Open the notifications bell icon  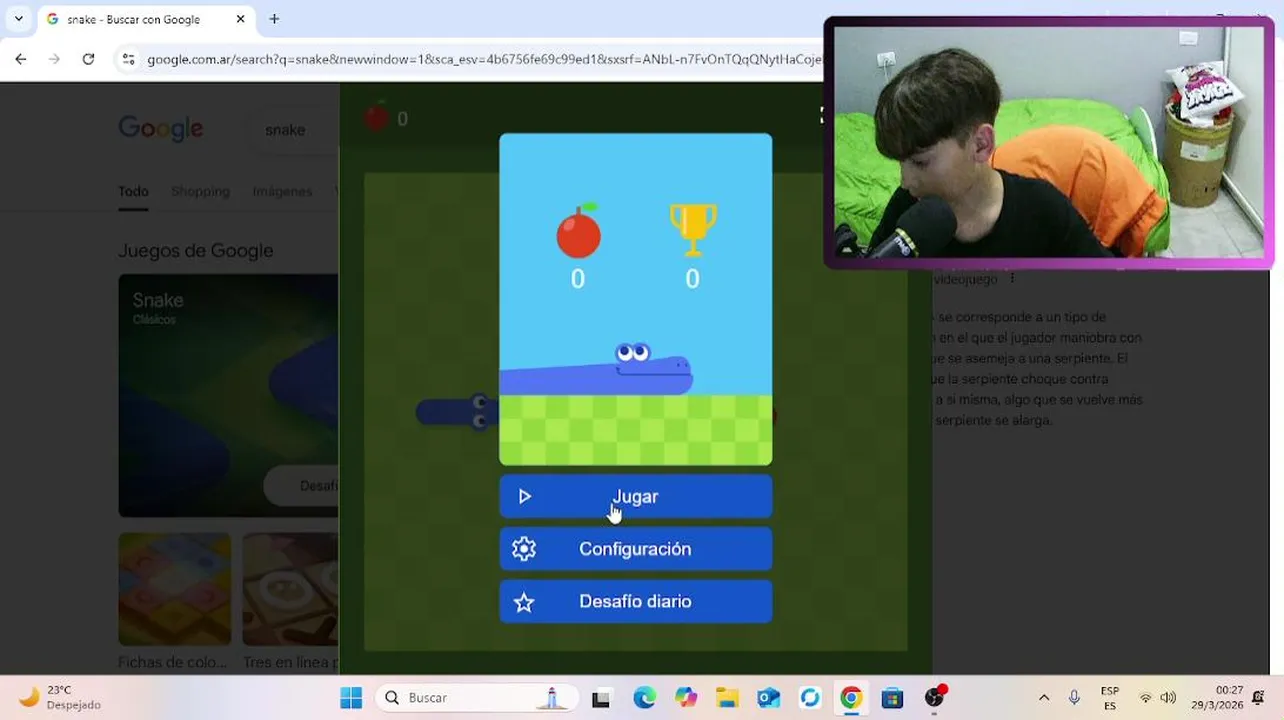point(1259,698)
